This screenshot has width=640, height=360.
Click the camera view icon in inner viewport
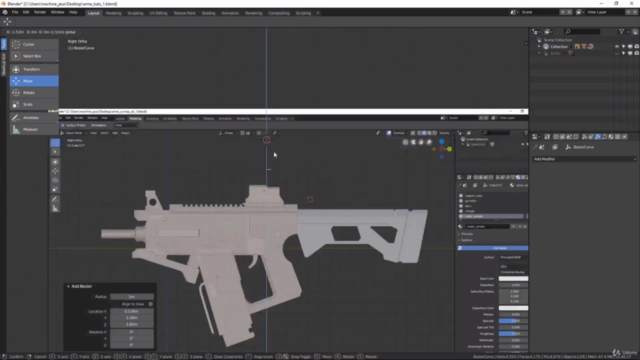(413, 142)
